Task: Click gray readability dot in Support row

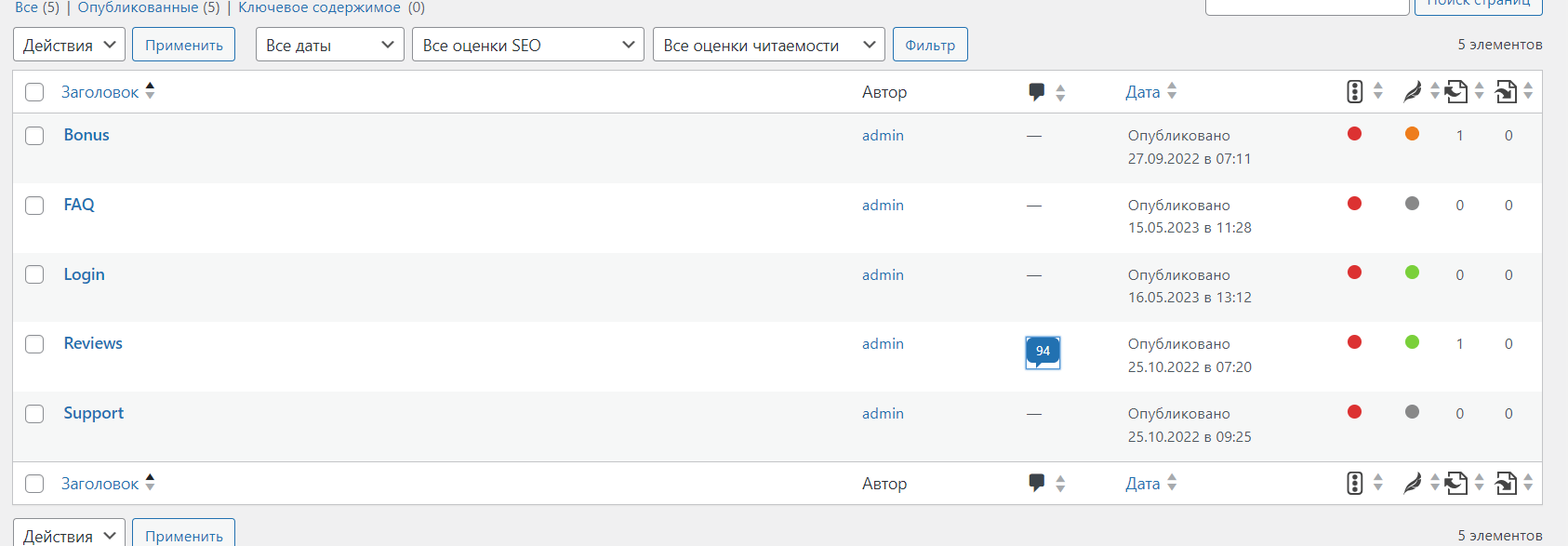Action: (x=1412, y=412)
